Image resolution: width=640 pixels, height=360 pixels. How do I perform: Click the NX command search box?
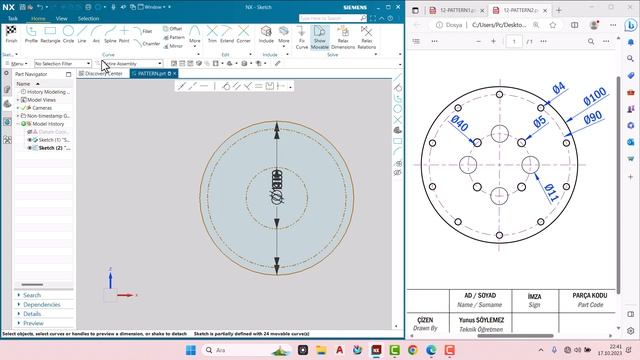[x=333, y=18]
